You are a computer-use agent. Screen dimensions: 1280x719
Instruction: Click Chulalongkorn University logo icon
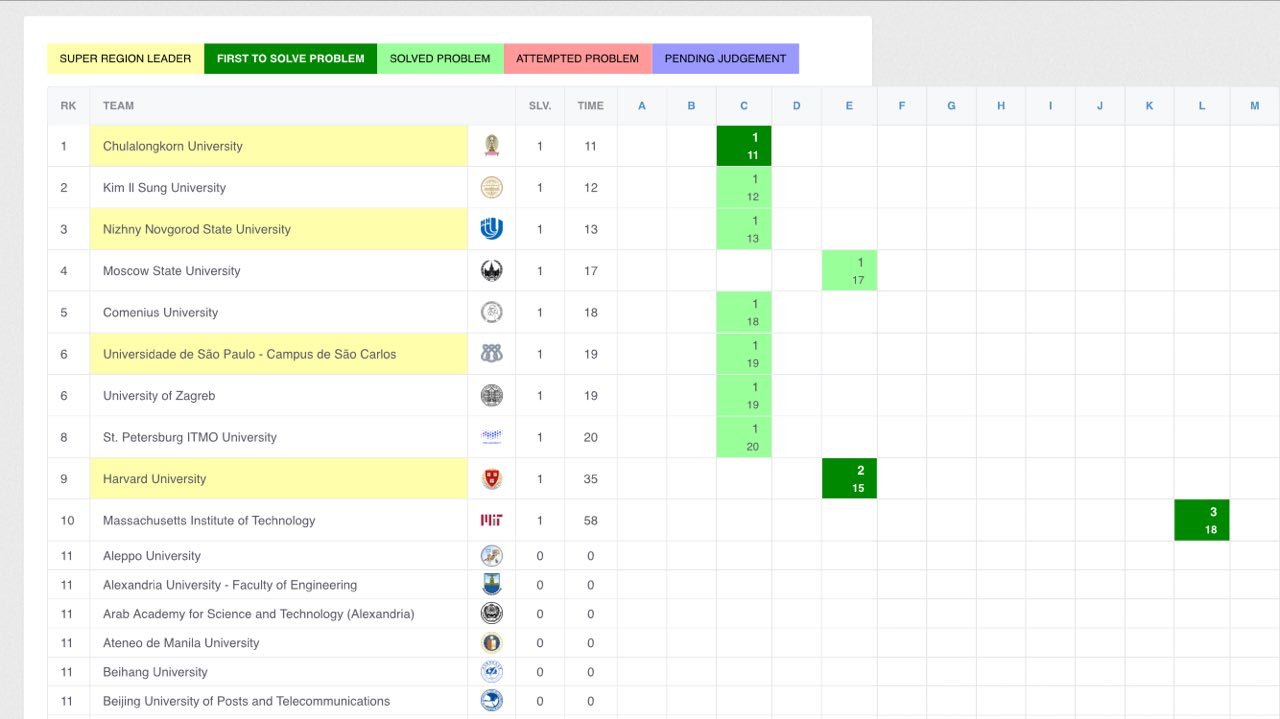491,146
